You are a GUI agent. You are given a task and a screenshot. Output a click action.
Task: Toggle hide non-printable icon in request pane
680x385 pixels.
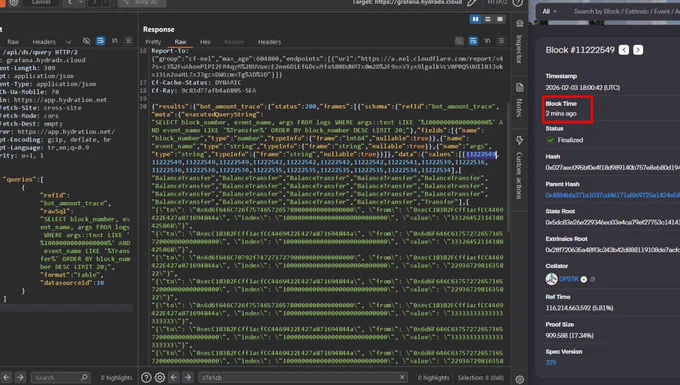(x=86, y=41)
